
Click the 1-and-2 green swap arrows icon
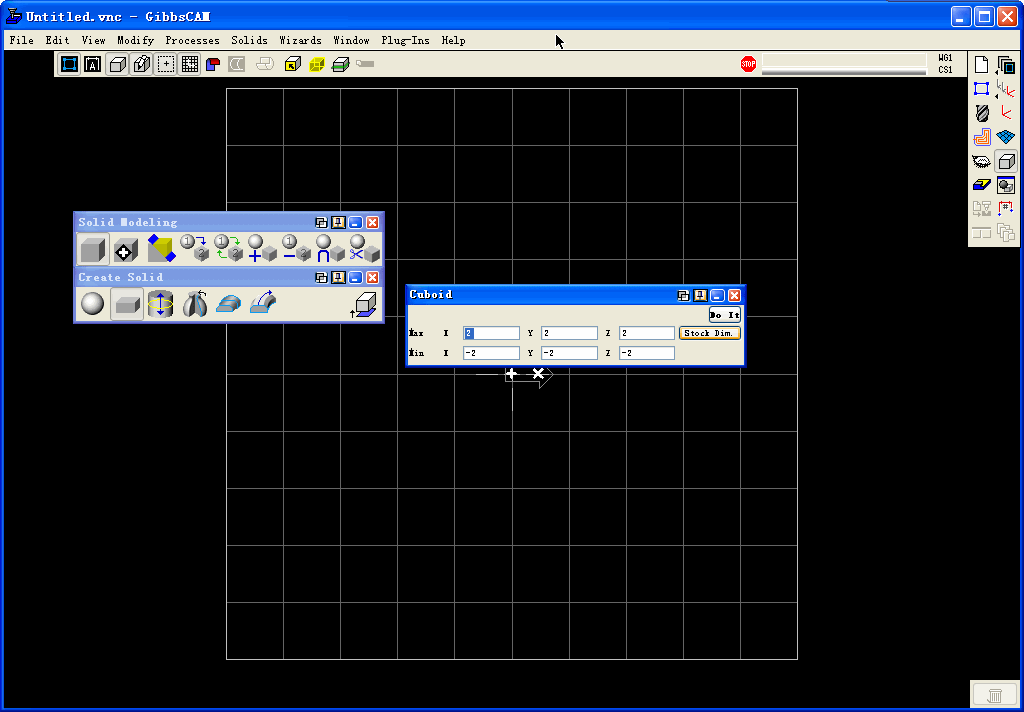[x=229, y=249]
